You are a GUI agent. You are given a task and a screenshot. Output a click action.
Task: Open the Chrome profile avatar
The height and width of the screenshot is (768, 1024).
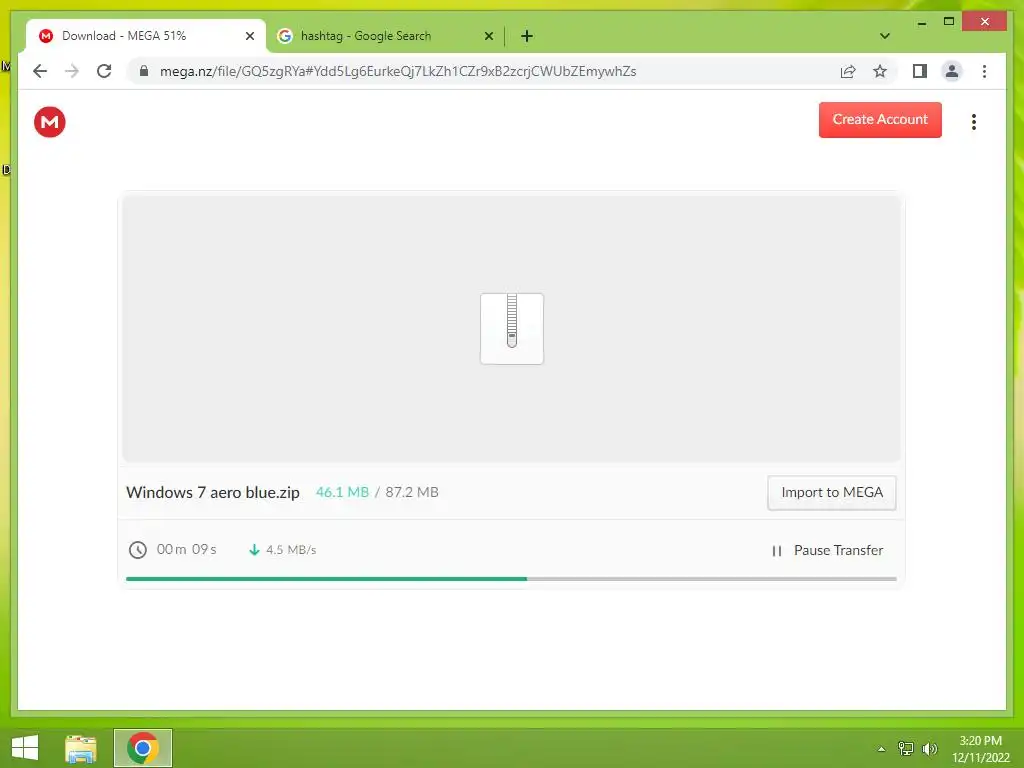(952, 71)
